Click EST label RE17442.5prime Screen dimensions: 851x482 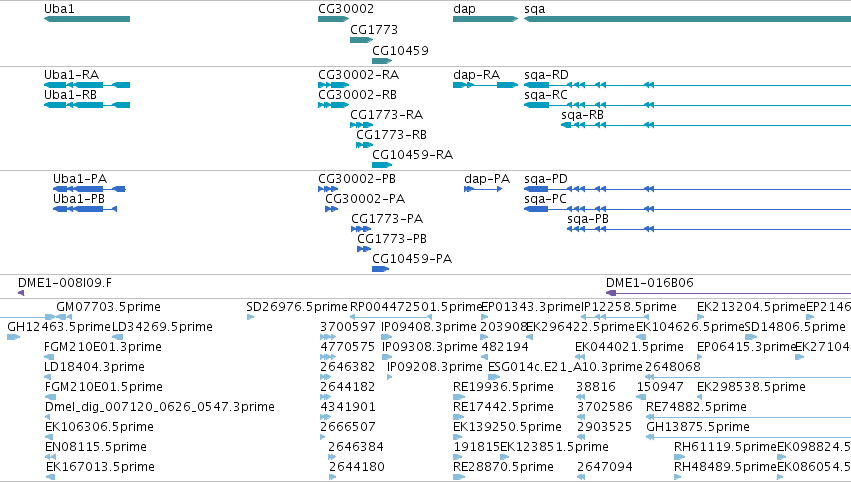(503, 407)
